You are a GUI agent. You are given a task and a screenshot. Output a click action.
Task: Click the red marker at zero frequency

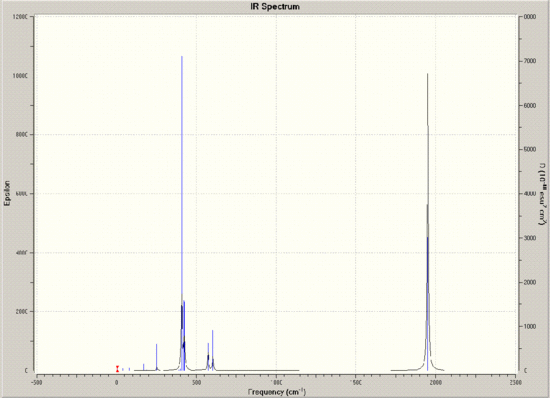click(x=118, y=369)
